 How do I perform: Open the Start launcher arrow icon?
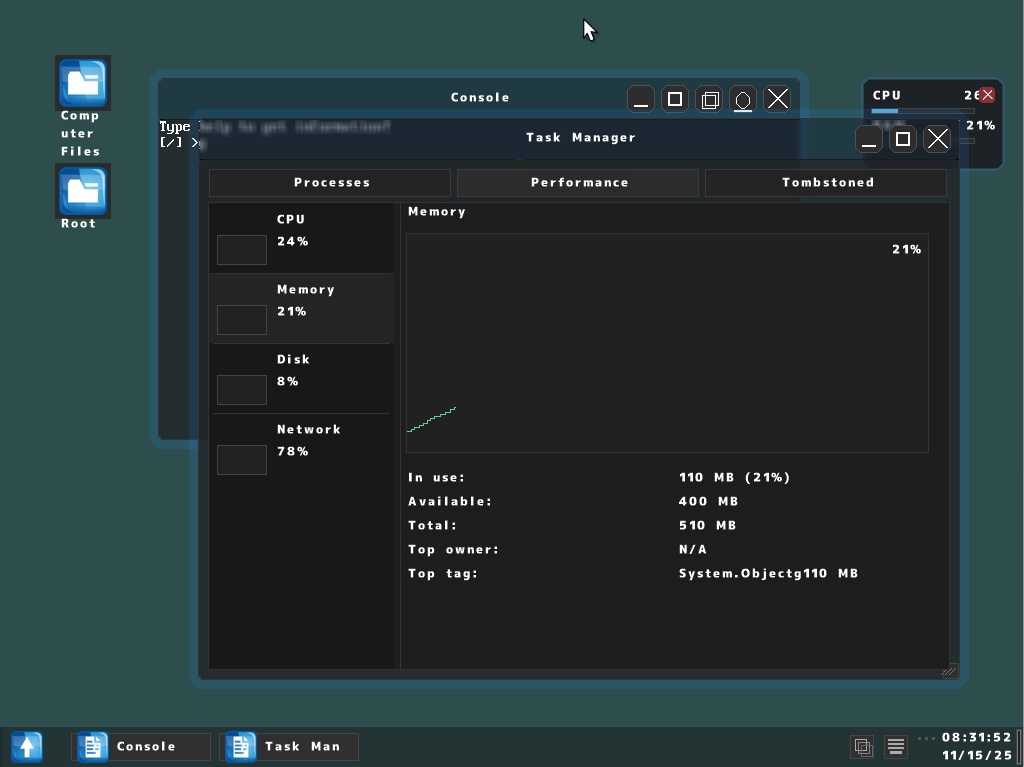pos(27,746)
